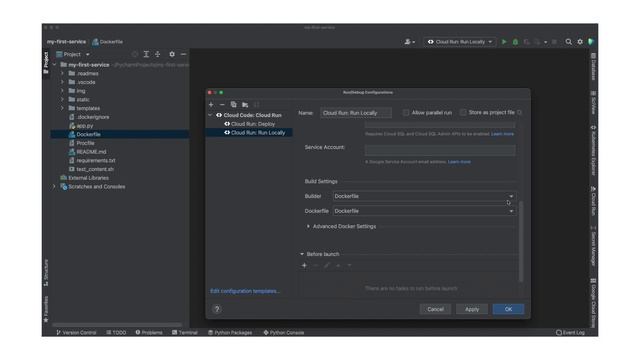The width and height of the screenshot is (640, 360).
Task: Open Python Packages tab at bottom
Action: pos(230,333)
